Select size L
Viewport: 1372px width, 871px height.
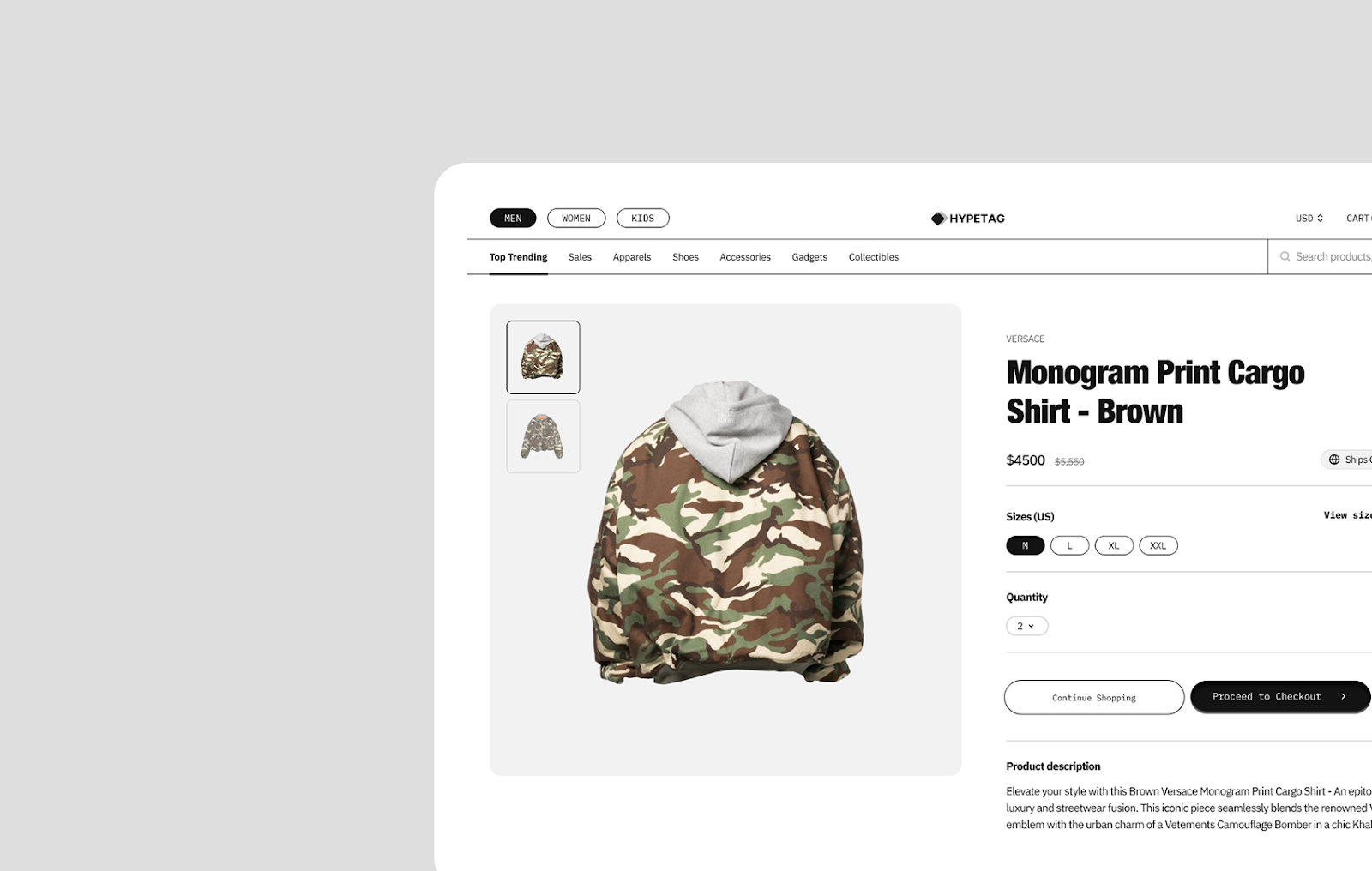(1069, 545)
